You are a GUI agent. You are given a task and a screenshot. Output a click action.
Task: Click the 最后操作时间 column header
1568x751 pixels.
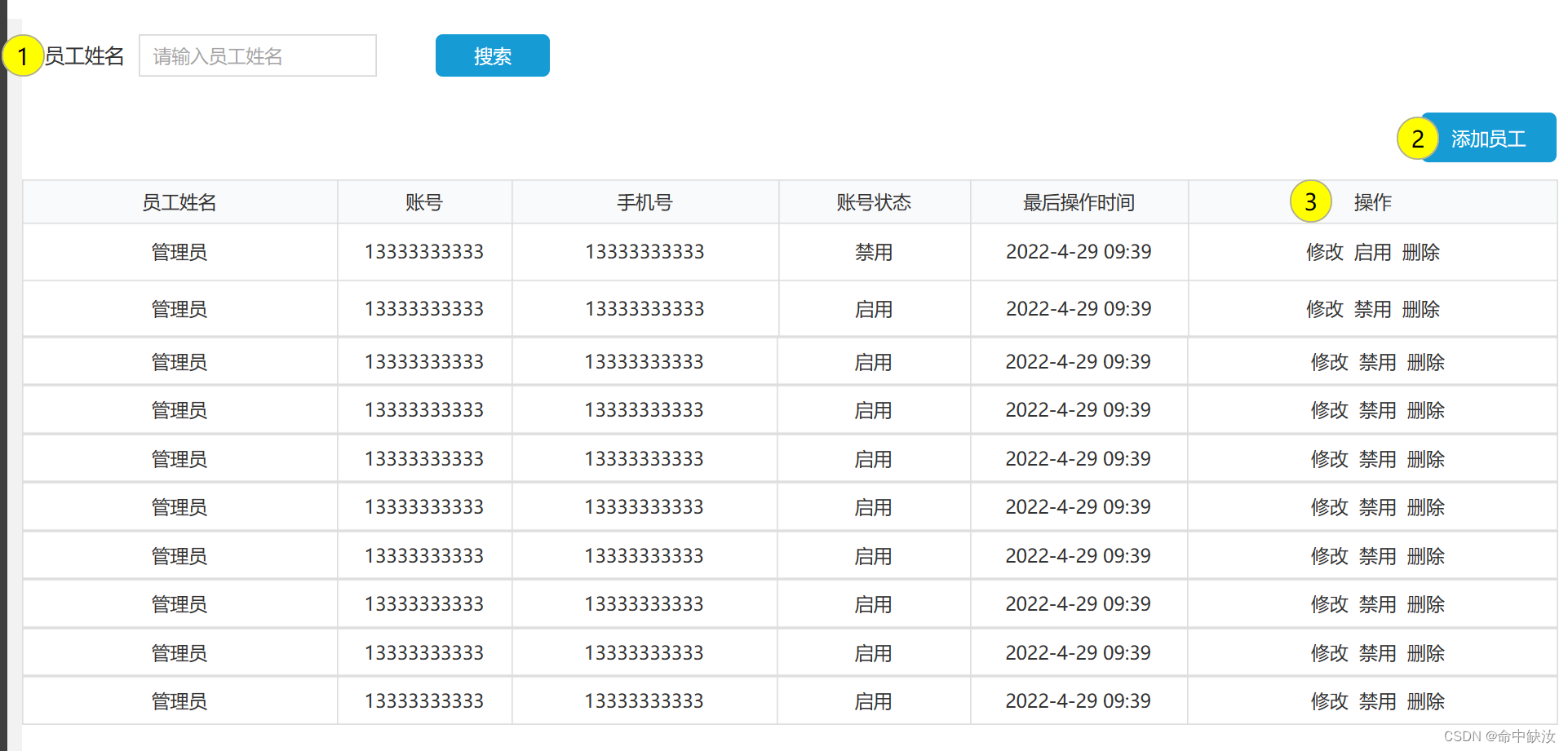click(1079, 202)
